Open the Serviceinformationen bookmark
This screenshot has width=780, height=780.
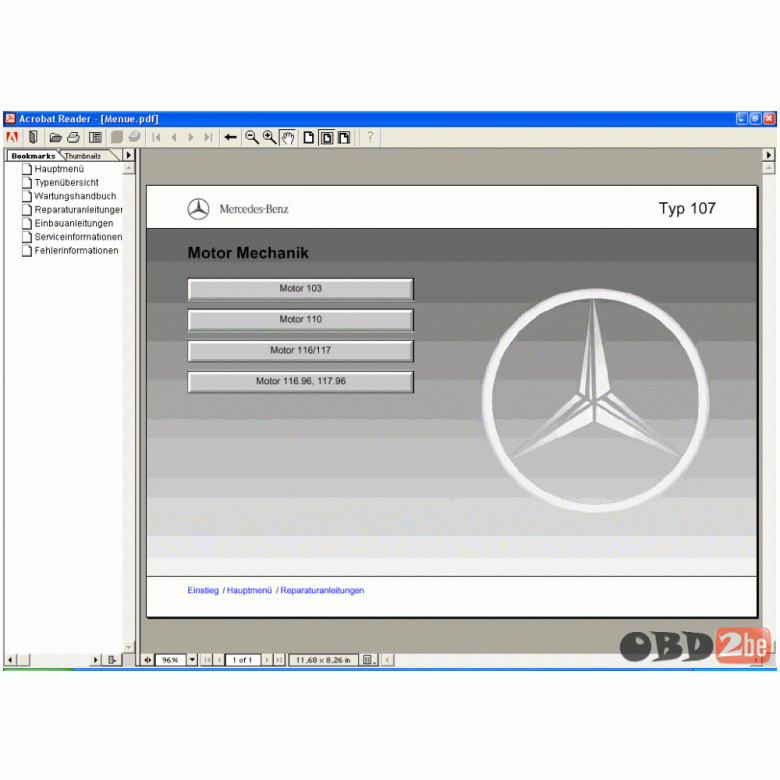click(78, 237)
